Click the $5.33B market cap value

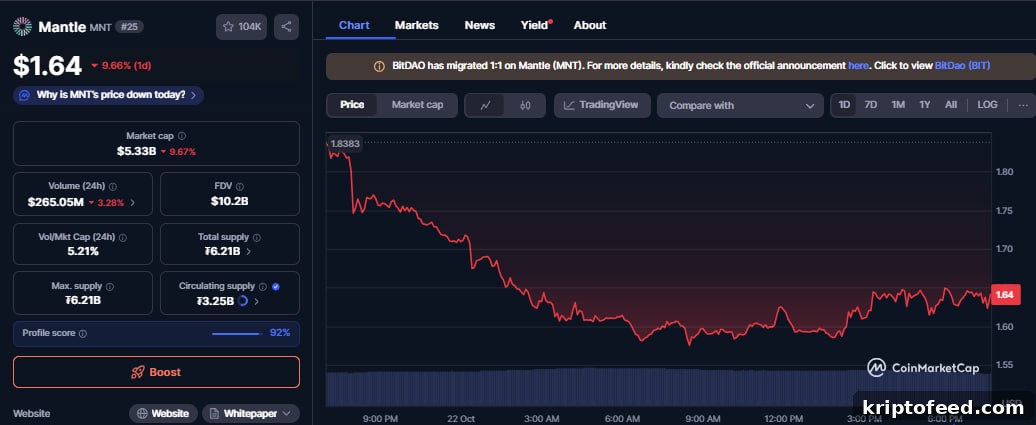[137, 151]
